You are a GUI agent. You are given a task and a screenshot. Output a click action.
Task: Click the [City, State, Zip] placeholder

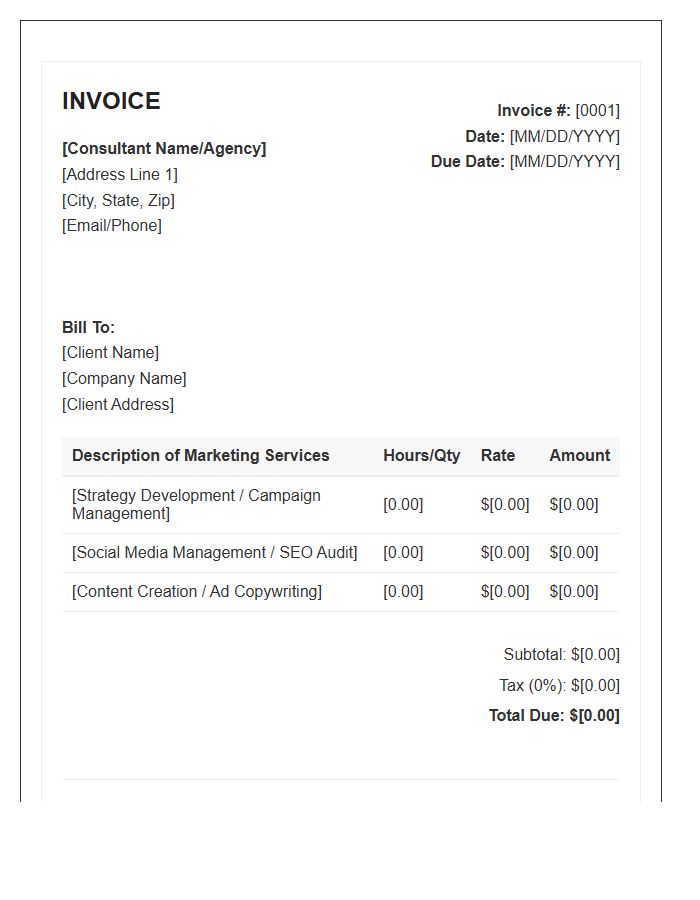point(118,200)
